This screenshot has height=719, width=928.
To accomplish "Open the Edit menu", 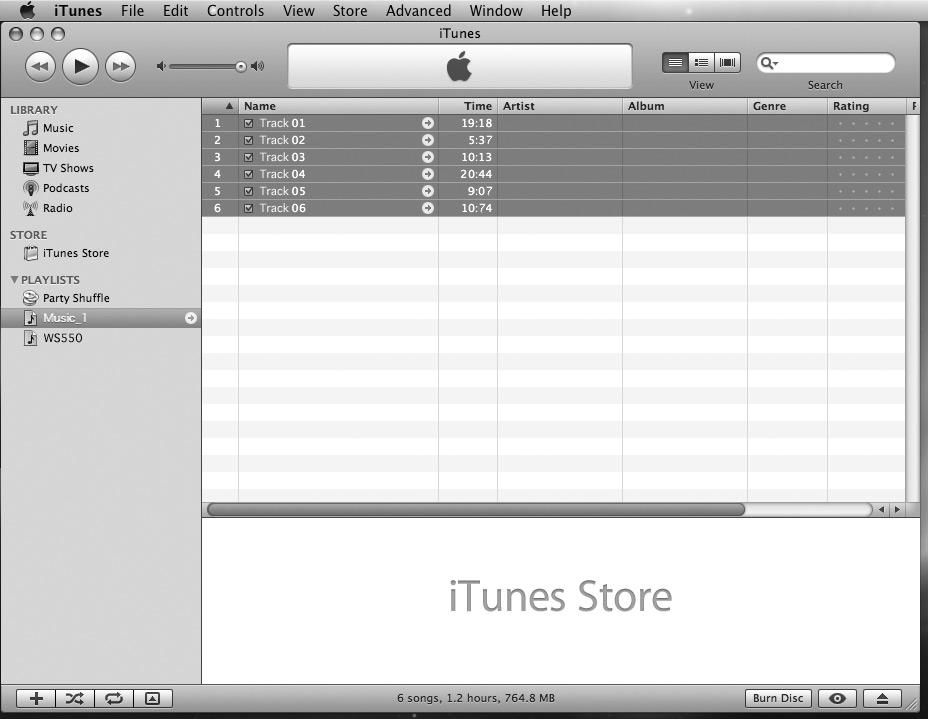I will click(176, 11).
